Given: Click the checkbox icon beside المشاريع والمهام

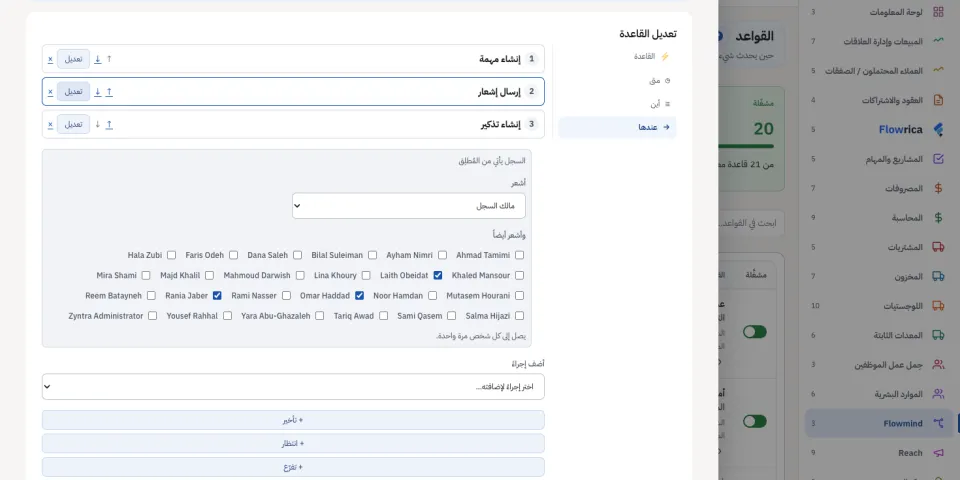Looking at the screenshot, I should (x=938, y=159).
